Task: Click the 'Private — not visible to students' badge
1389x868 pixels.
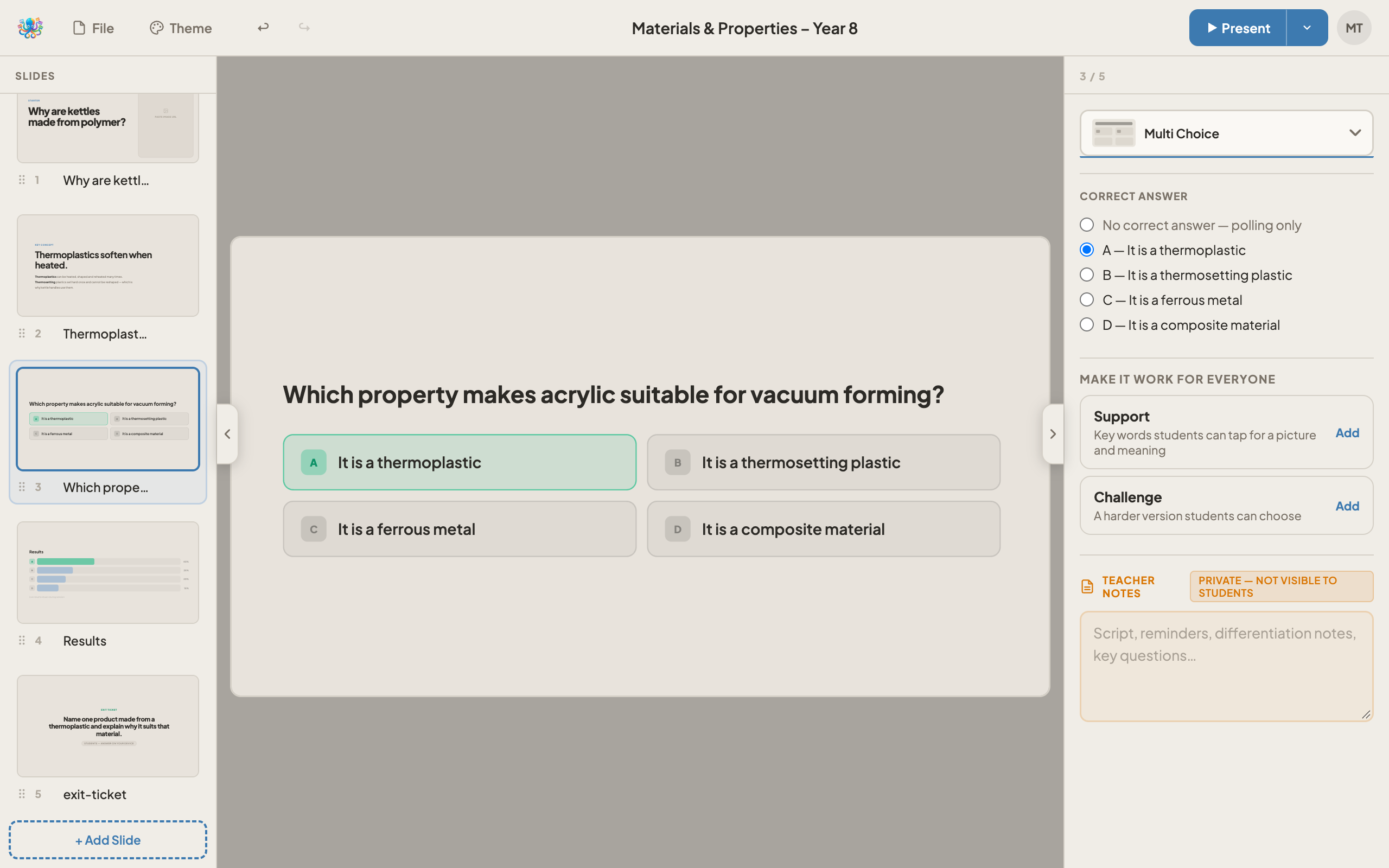Action: (1281, 586)
